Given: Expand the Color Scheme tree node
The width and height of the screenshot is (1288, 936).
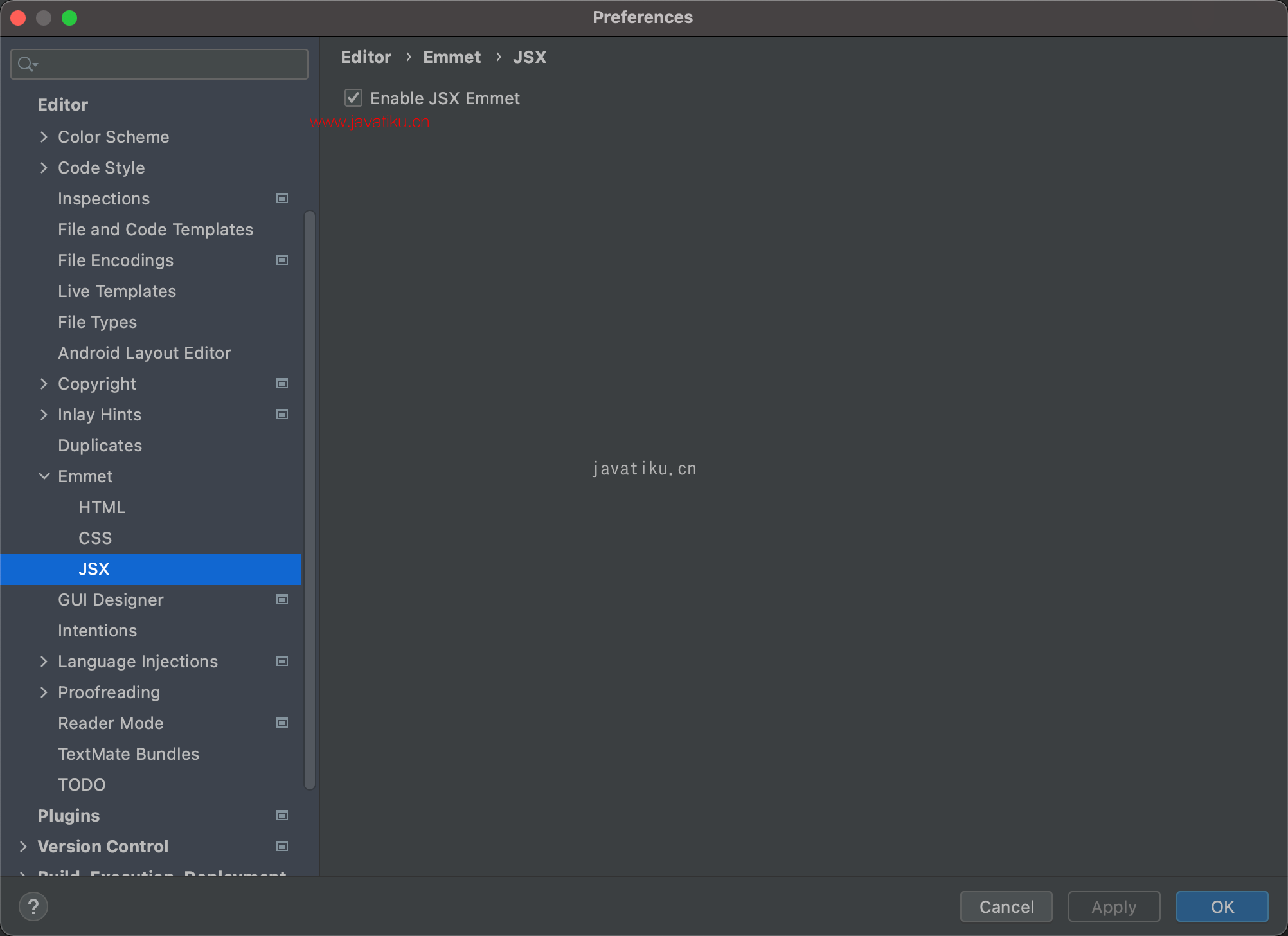Looking at the screenshot, I should pyautogui.click(x=44, y=137).
